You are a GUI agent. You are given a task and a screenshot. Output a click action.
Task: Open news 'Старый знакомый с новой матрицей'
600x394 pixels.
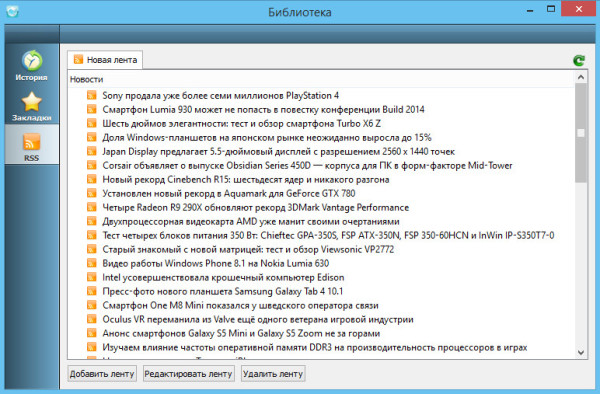tap(248, 249)
